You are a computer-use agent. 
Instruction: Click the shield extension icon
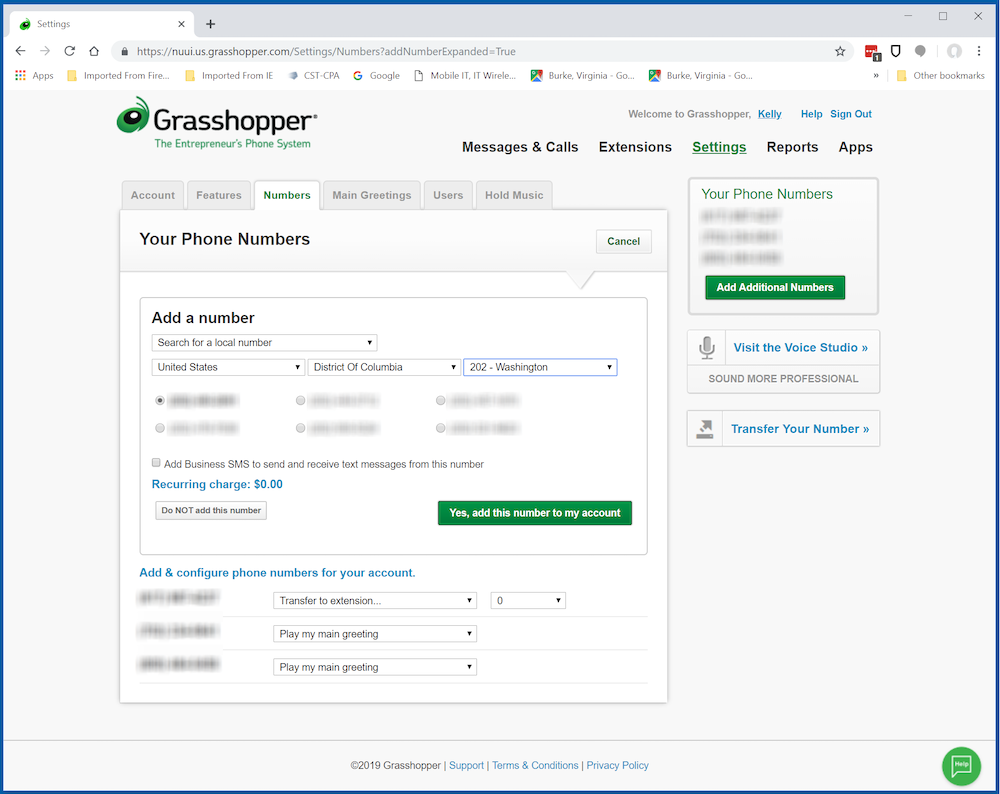pos(895,51)
